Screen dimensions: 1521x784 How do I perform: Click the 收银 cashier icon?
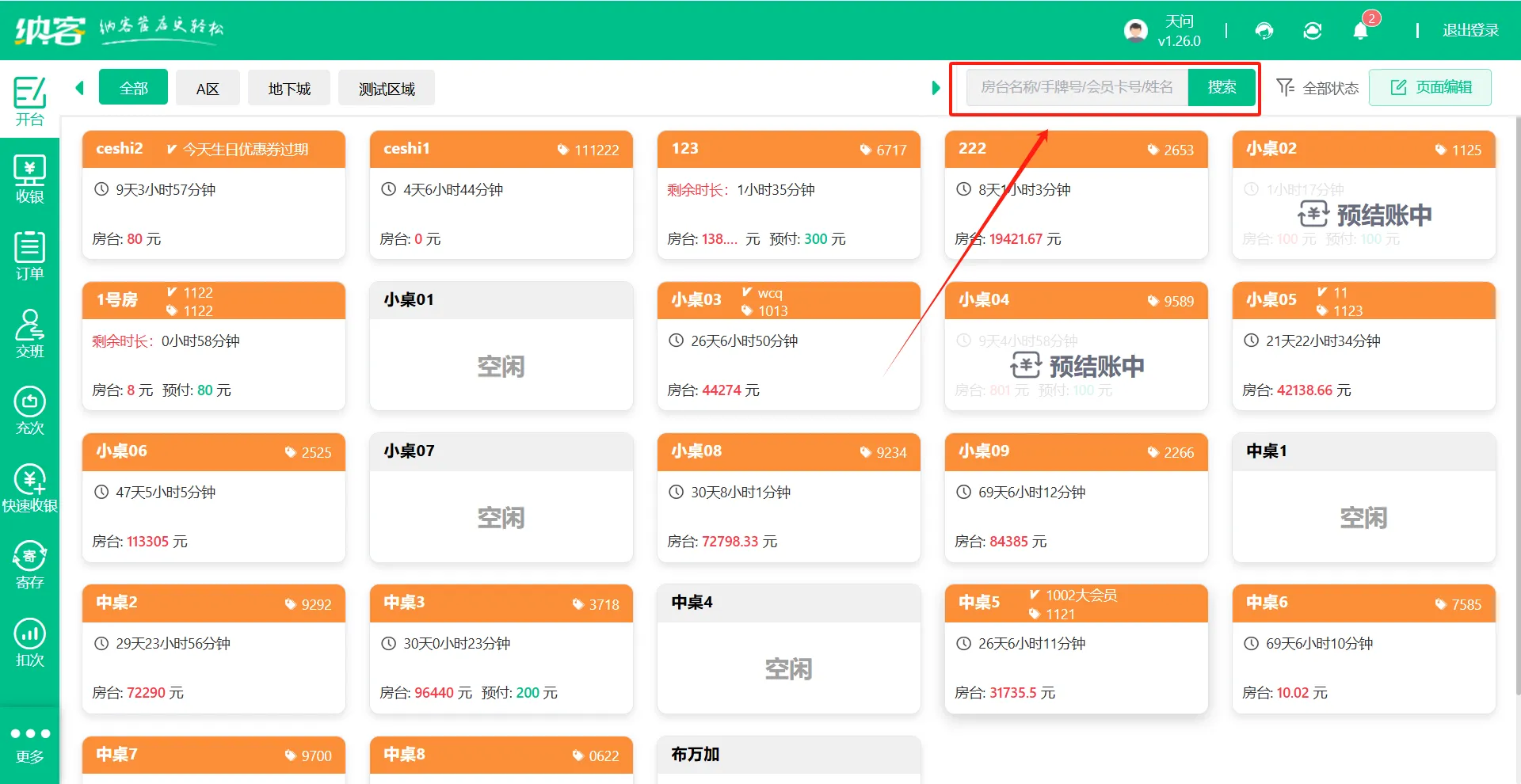pyautogui.click(x=29, y=179)
